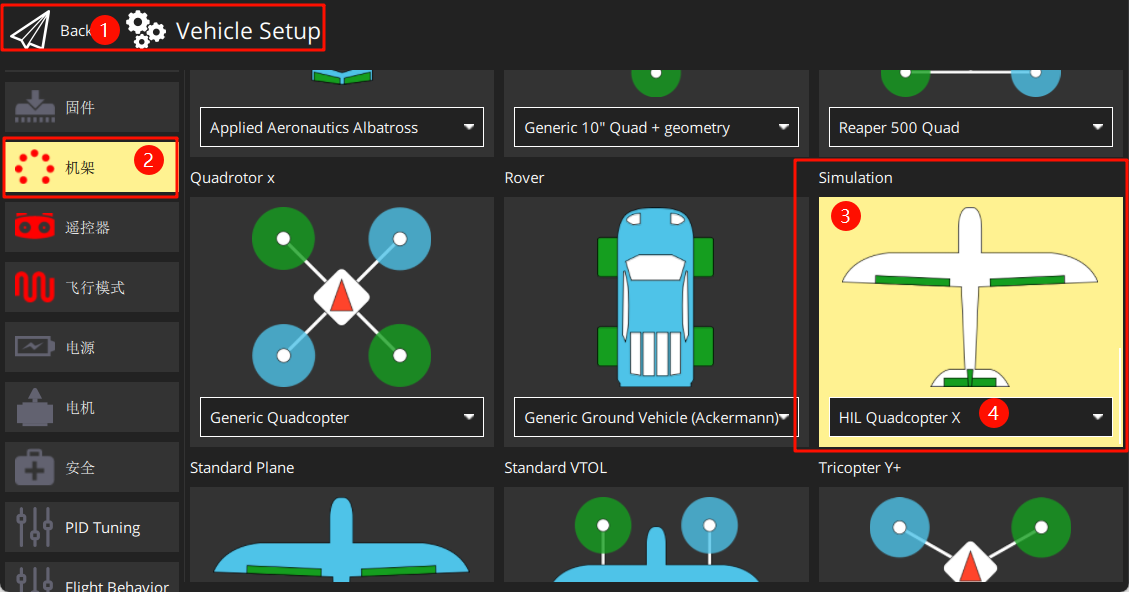Expand Generic Ground Vehicle (Ackermann) dropdown
The image size is (1129, 592).
[x=656, y=417]
